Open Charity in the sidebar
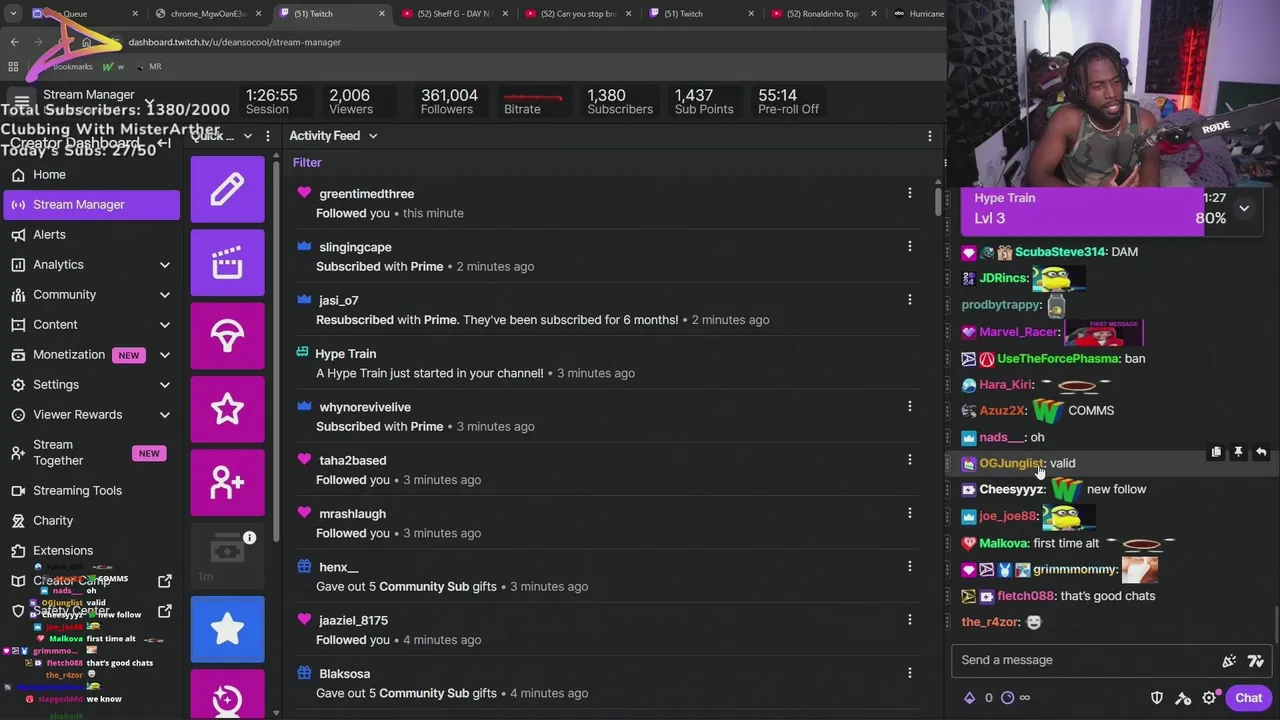Image resolution: width=1280 pixels, height=720 pixels. [92, 520]
